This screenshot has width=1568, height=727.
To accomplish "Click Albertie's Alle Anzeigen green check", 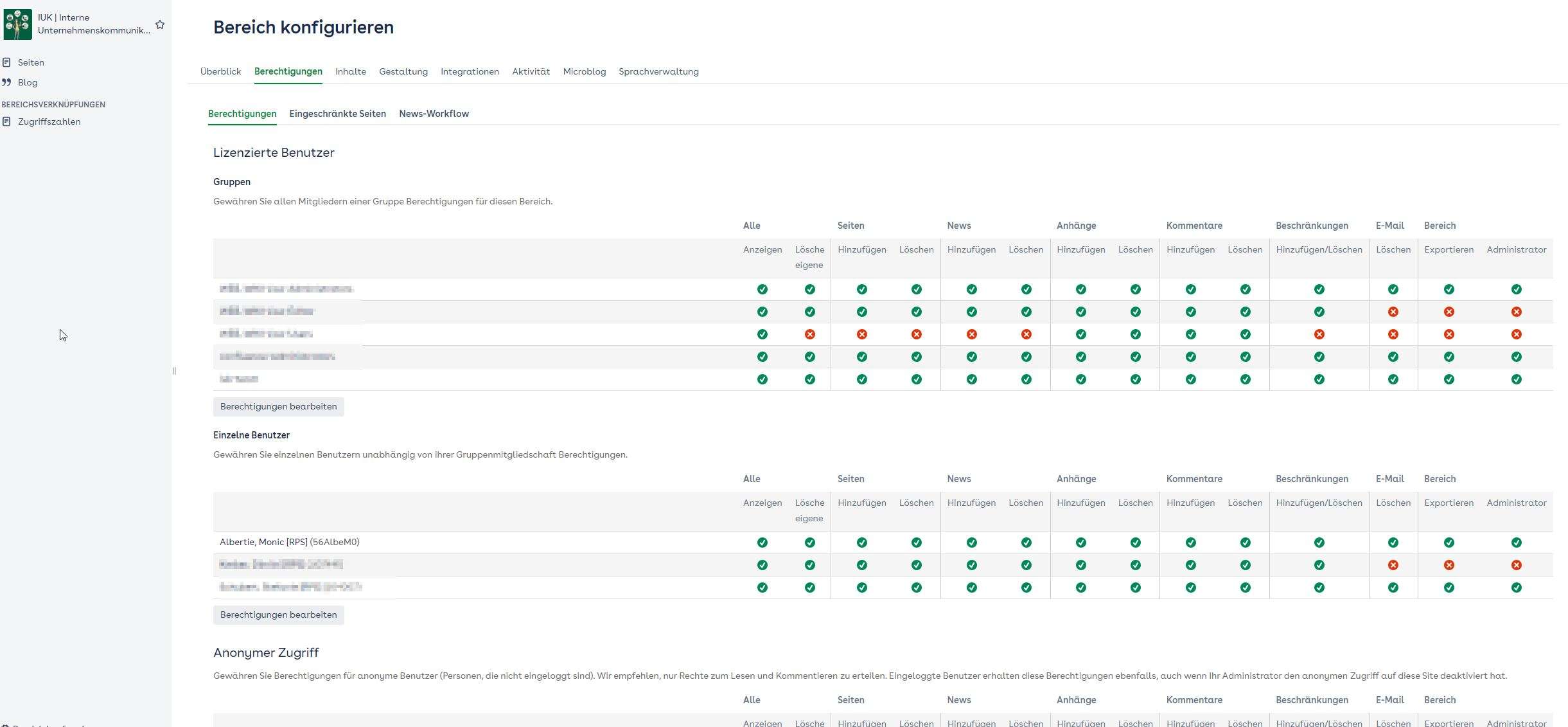I will click(x=762, y=543).
